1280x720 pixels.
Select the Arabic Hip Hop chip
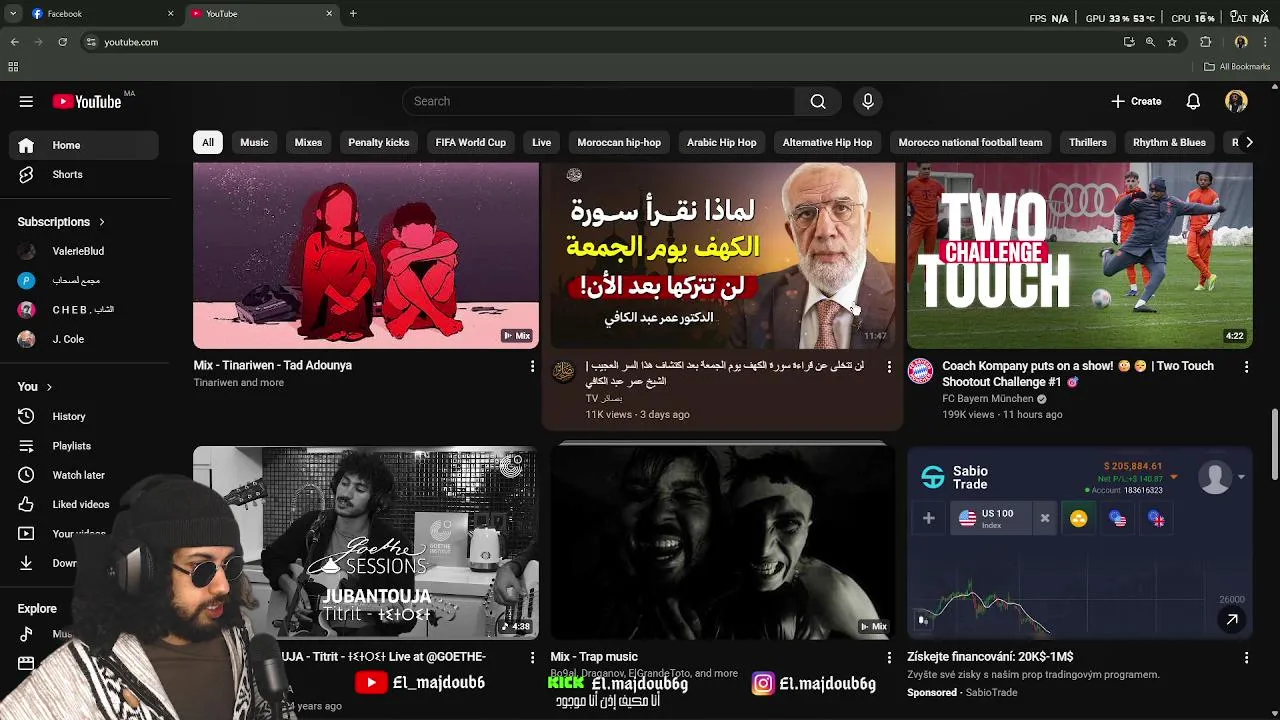(722, 142)
